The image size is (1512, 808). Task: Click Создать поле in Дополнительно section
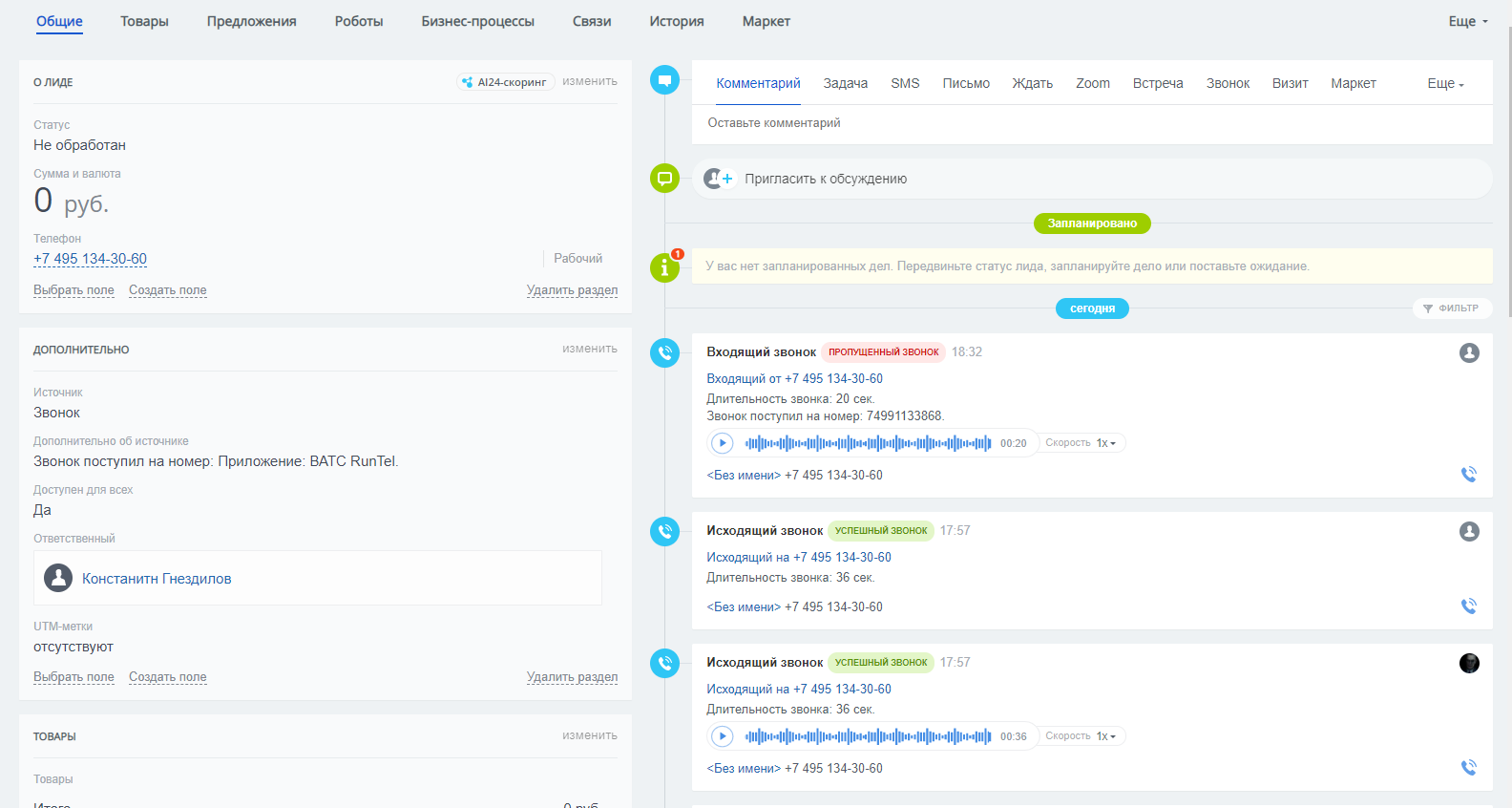tap(168, 677)
